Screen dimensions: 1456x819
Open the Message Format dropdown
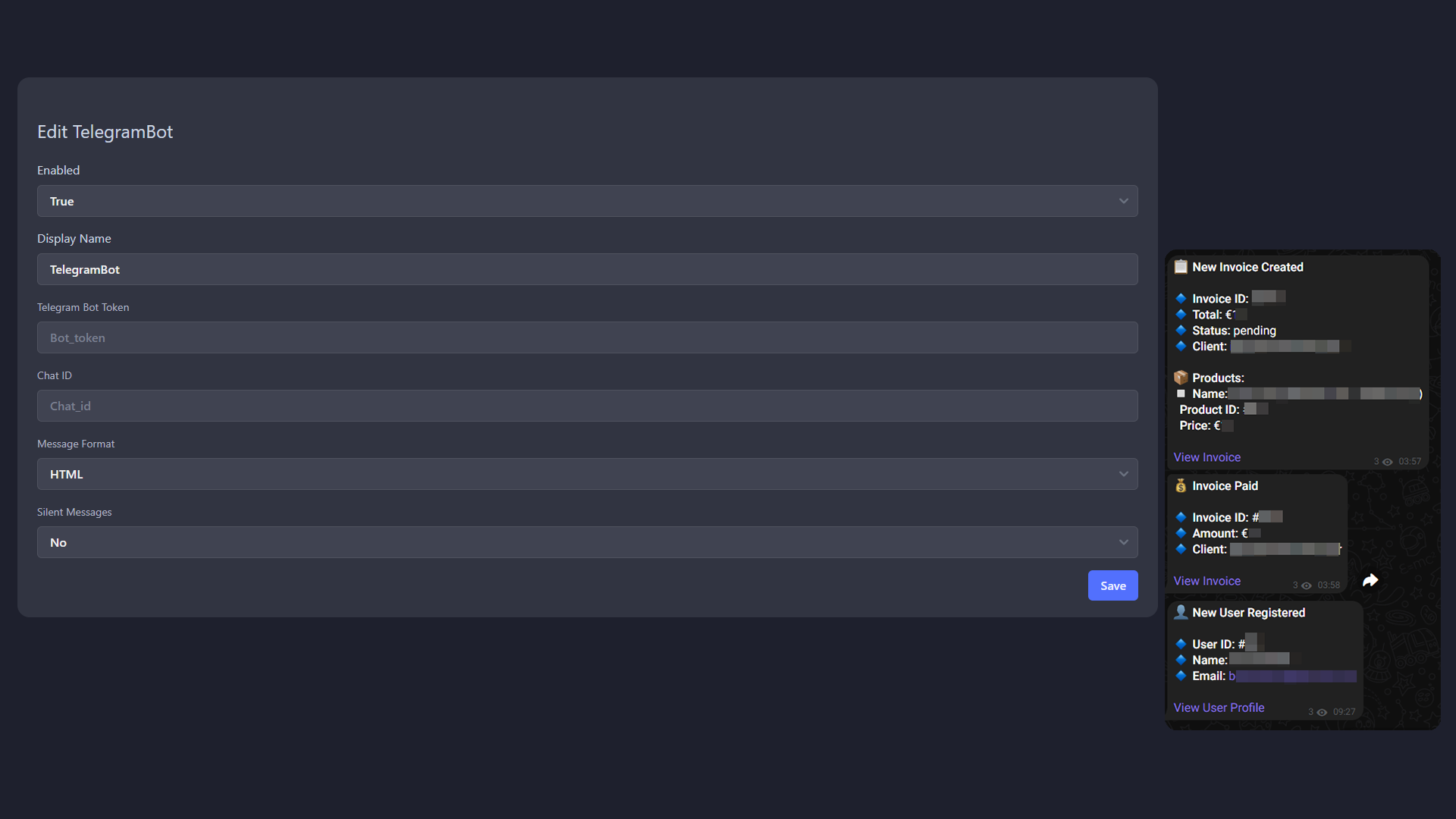588,474
